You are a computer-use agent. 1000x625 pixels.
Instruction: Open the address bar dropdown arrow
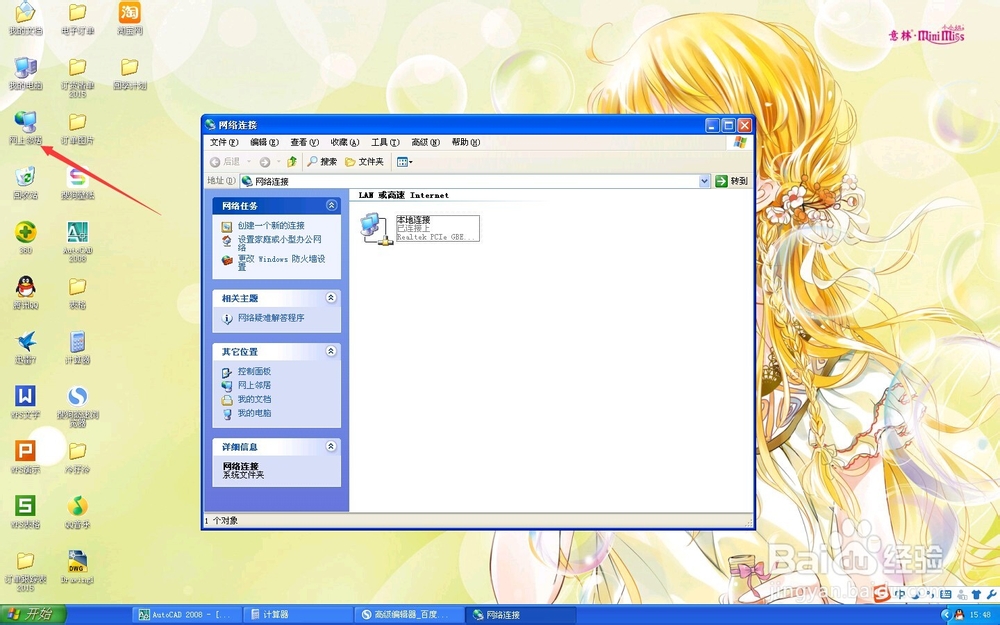point(704,181)
